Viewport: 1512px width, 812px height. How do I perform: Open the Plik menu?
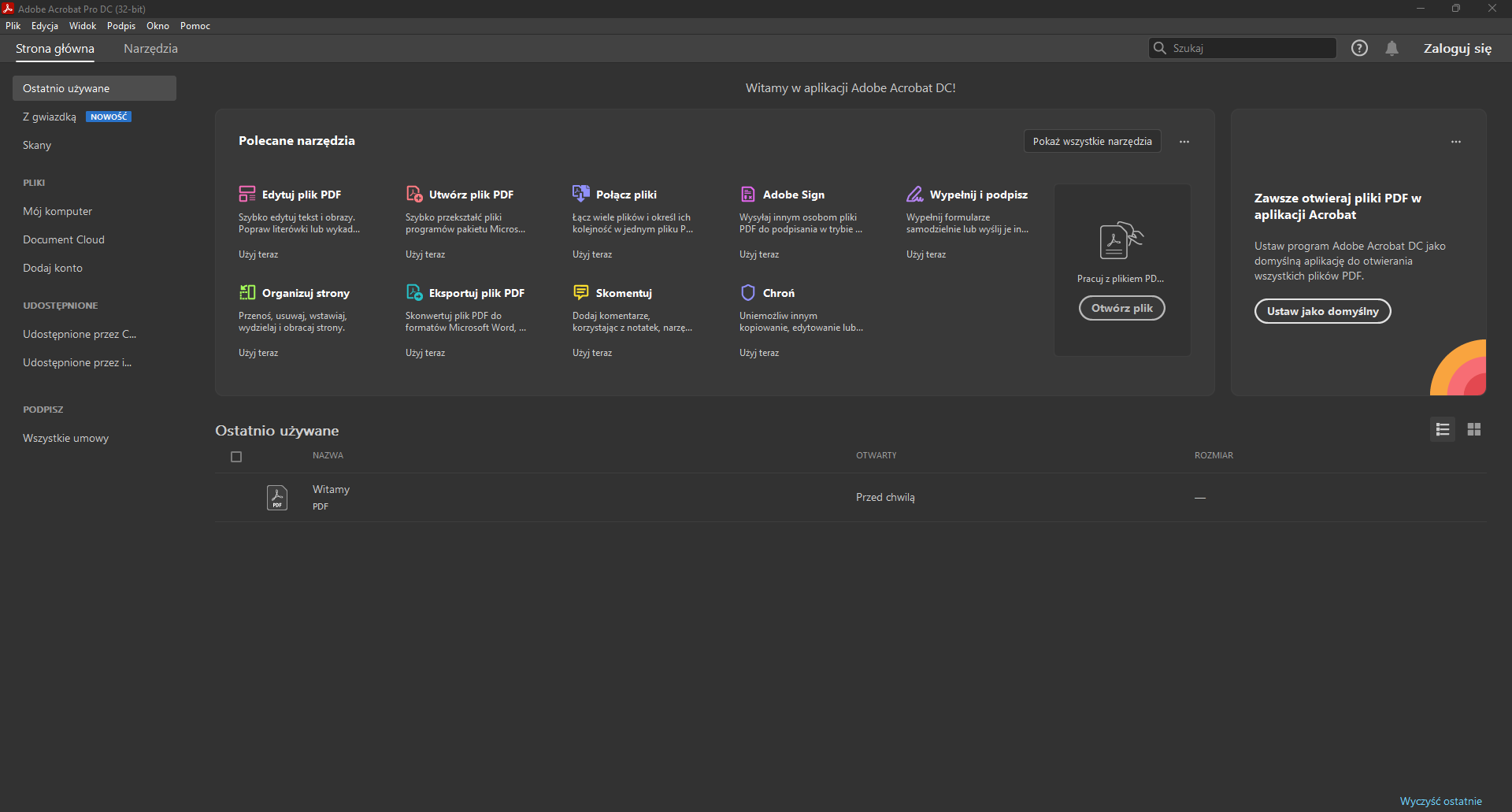point(13,26)
